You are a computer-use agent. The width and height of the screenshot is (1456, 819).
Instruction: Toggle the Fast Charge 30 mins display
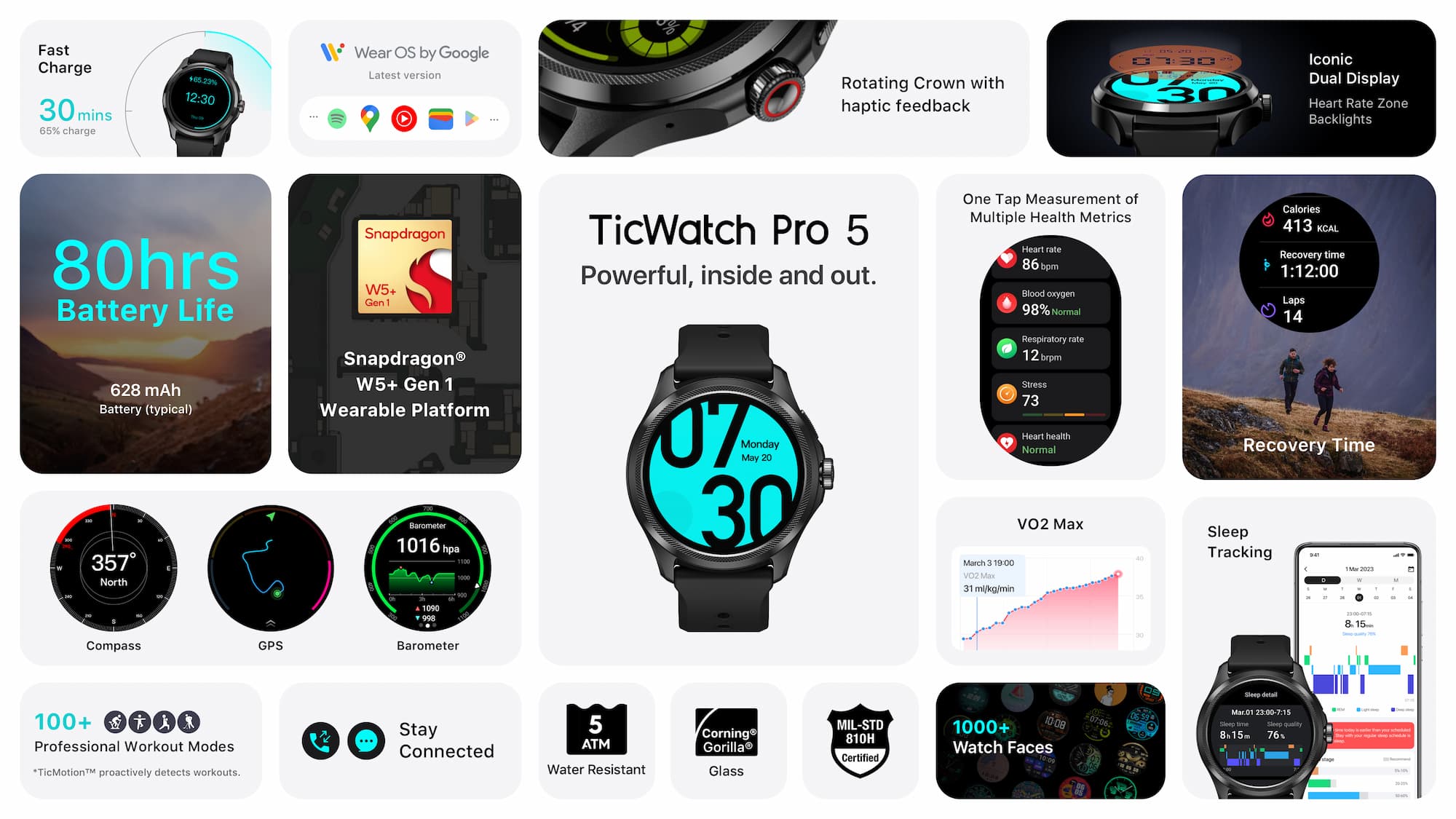point(145,85)
